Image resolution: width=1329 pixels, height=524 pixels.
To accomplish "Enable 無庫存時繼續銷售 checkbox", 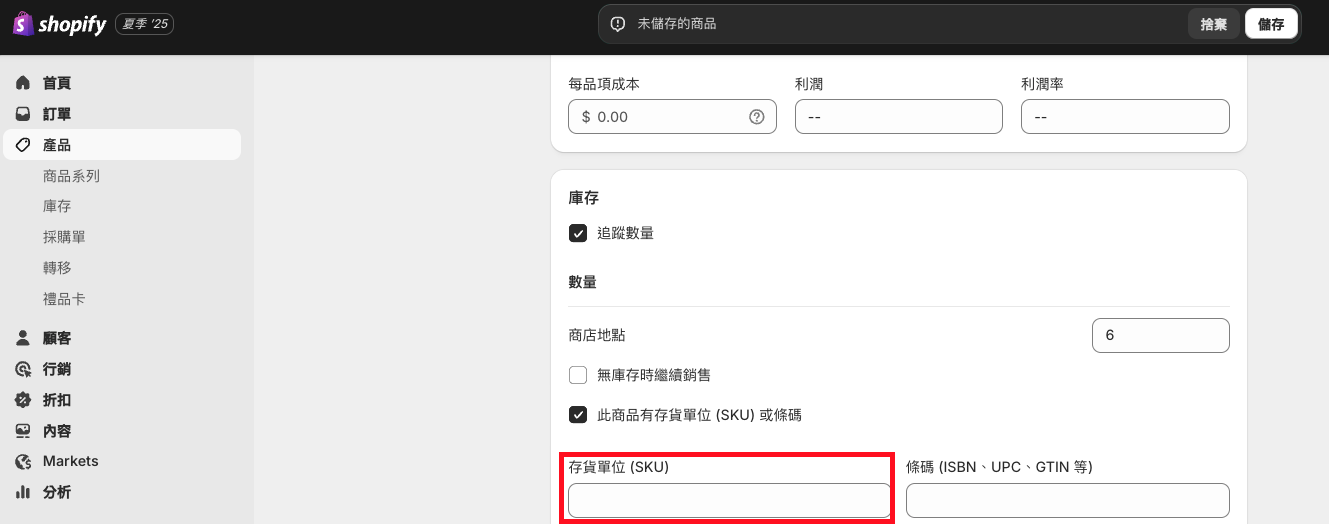I will pyautogui.click(x=578, y=375).
